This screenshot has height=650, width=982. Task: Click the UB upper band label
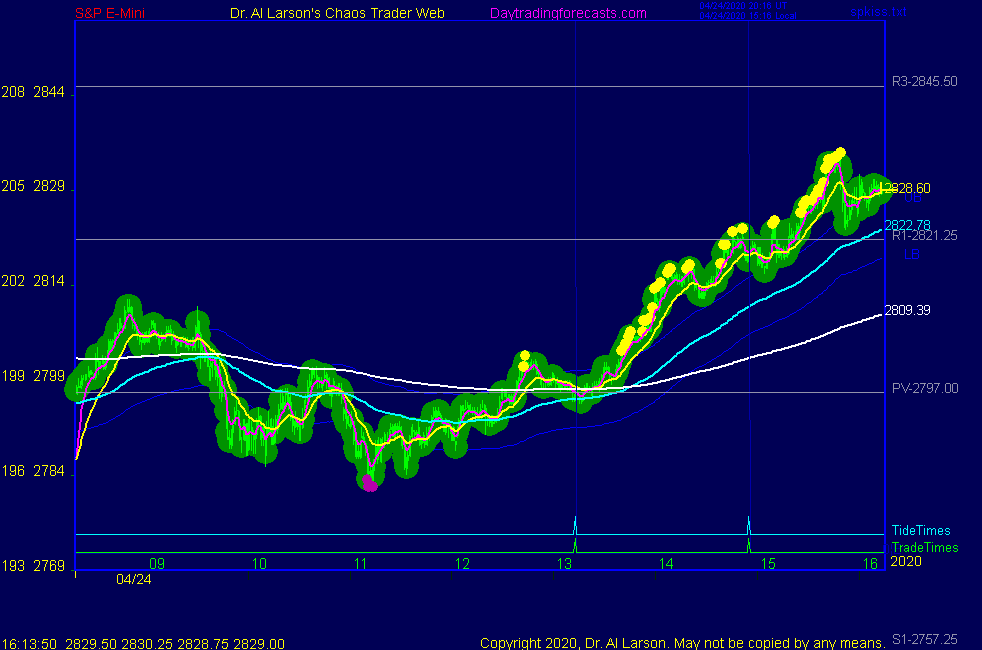pyautogui.click(x=912, y=199)
